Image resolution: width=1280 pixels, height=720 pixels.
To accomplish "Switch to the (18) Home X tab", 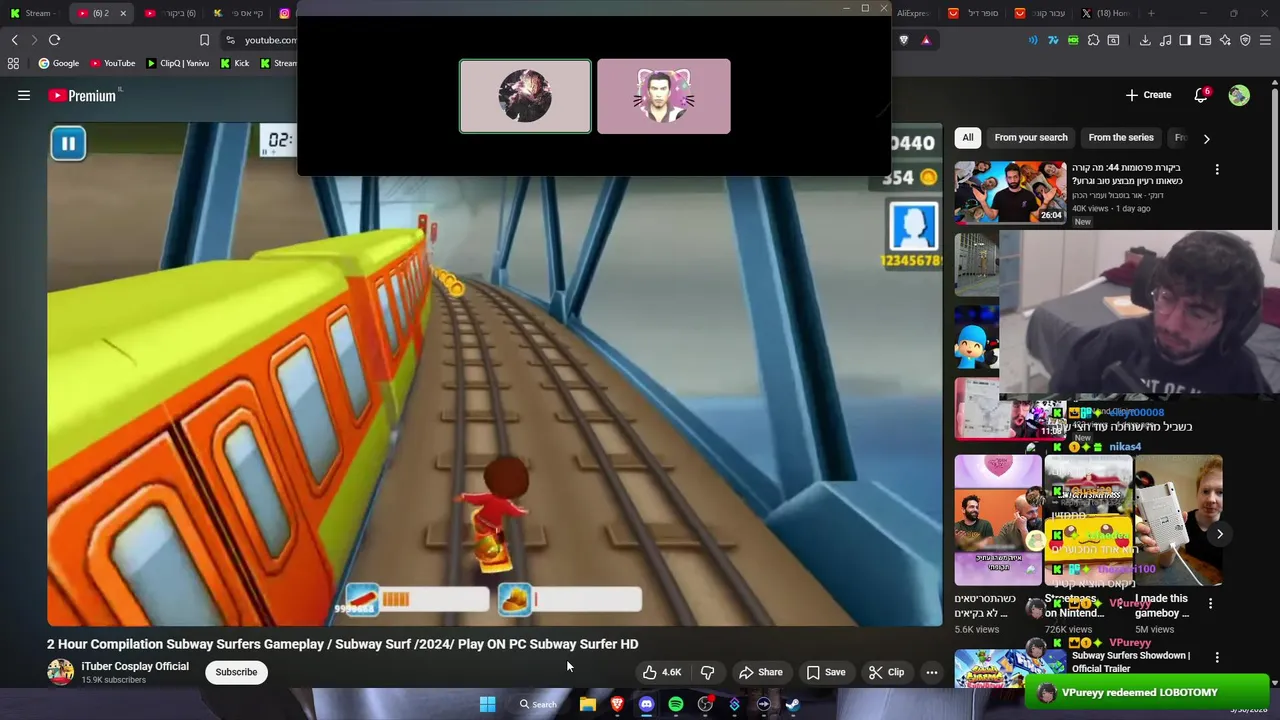I will pos(1108,13).
